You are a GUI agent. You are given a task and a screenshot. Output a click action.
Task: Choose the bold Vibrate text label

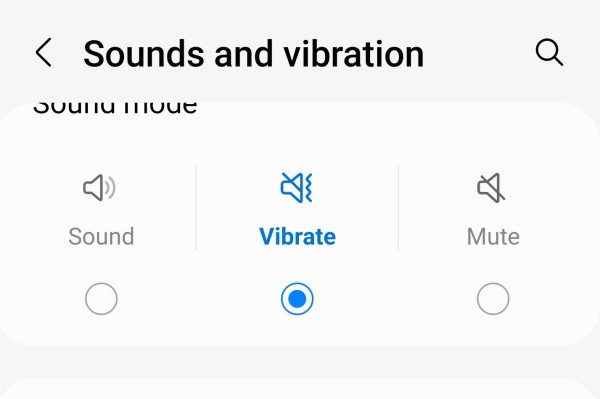pyautogui.click(x=297, y=236)
